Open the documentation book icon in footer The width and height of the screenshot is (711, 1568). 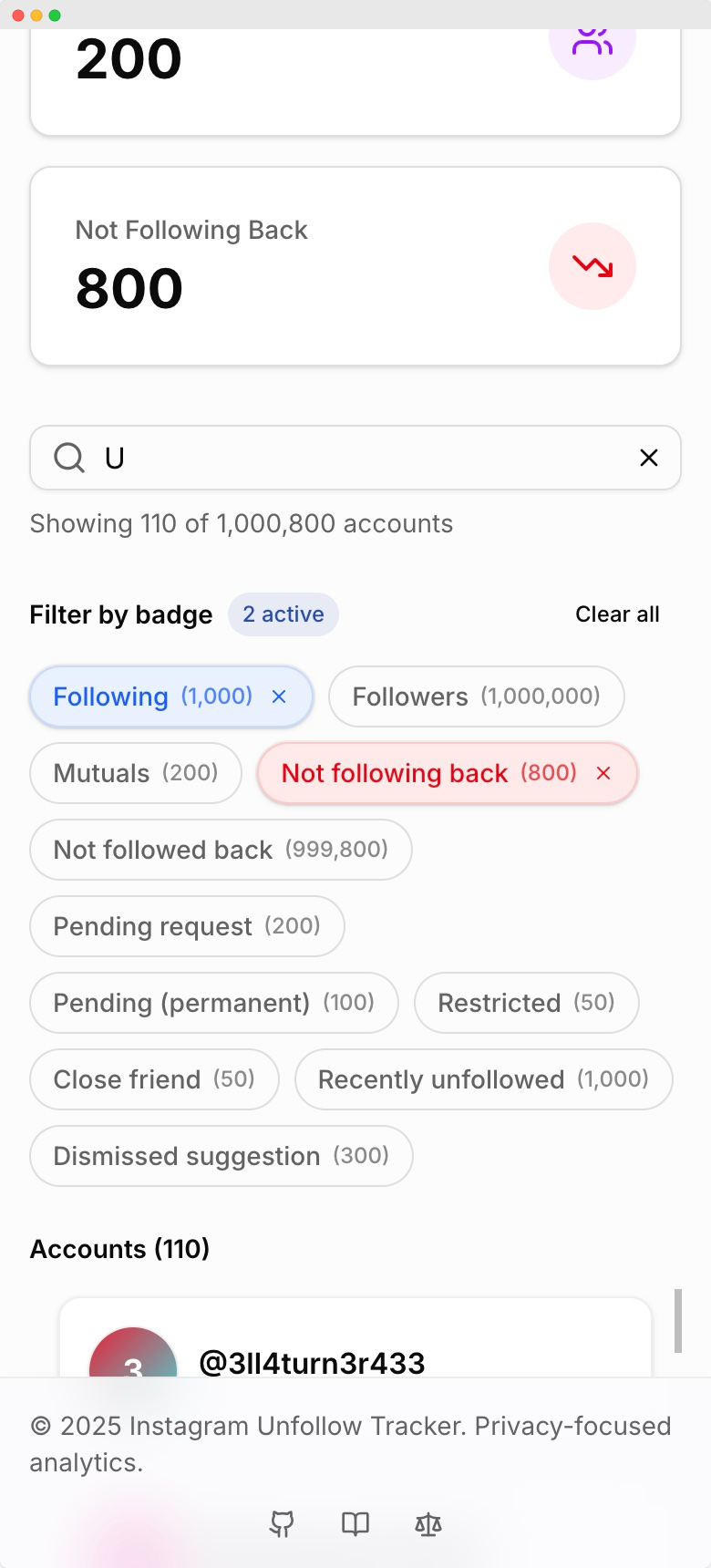click(x=355, y=1523)
